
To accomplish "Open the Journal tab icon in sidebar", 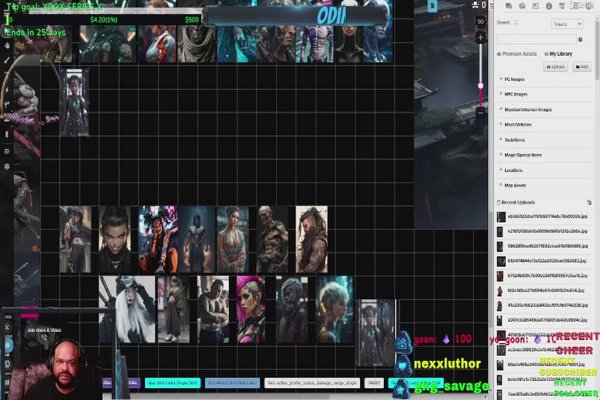I will point(536,6).
